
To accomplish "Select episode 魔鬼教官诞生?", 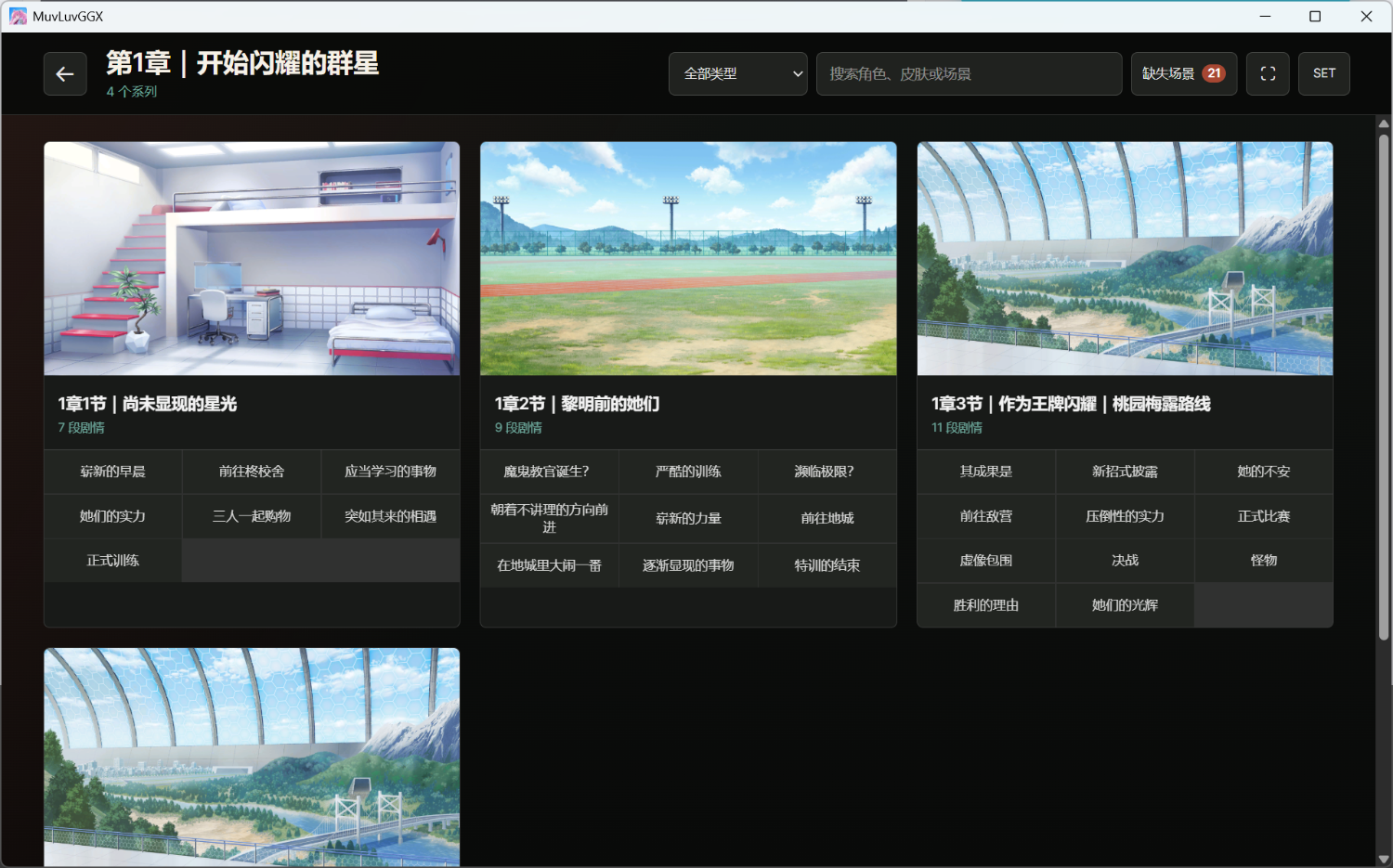I will pos(550,472).
